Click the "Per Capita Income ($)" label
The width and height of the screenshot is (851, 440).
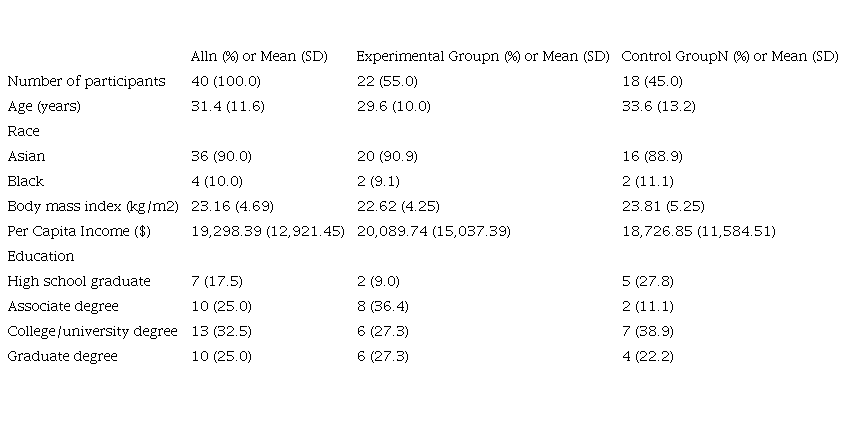82,231
